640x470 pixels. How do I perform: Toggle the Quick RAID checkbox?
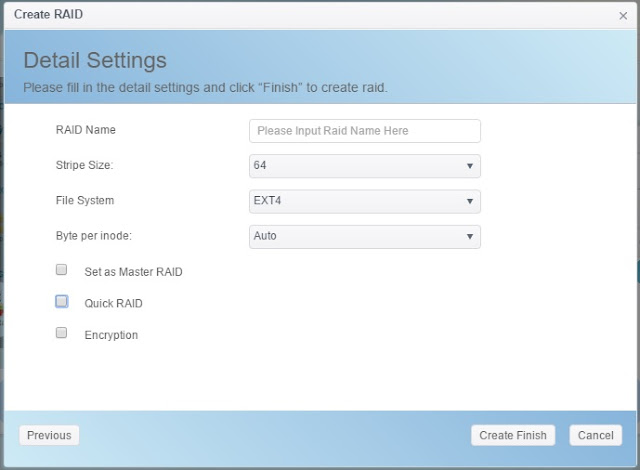(x=62, y=302)
